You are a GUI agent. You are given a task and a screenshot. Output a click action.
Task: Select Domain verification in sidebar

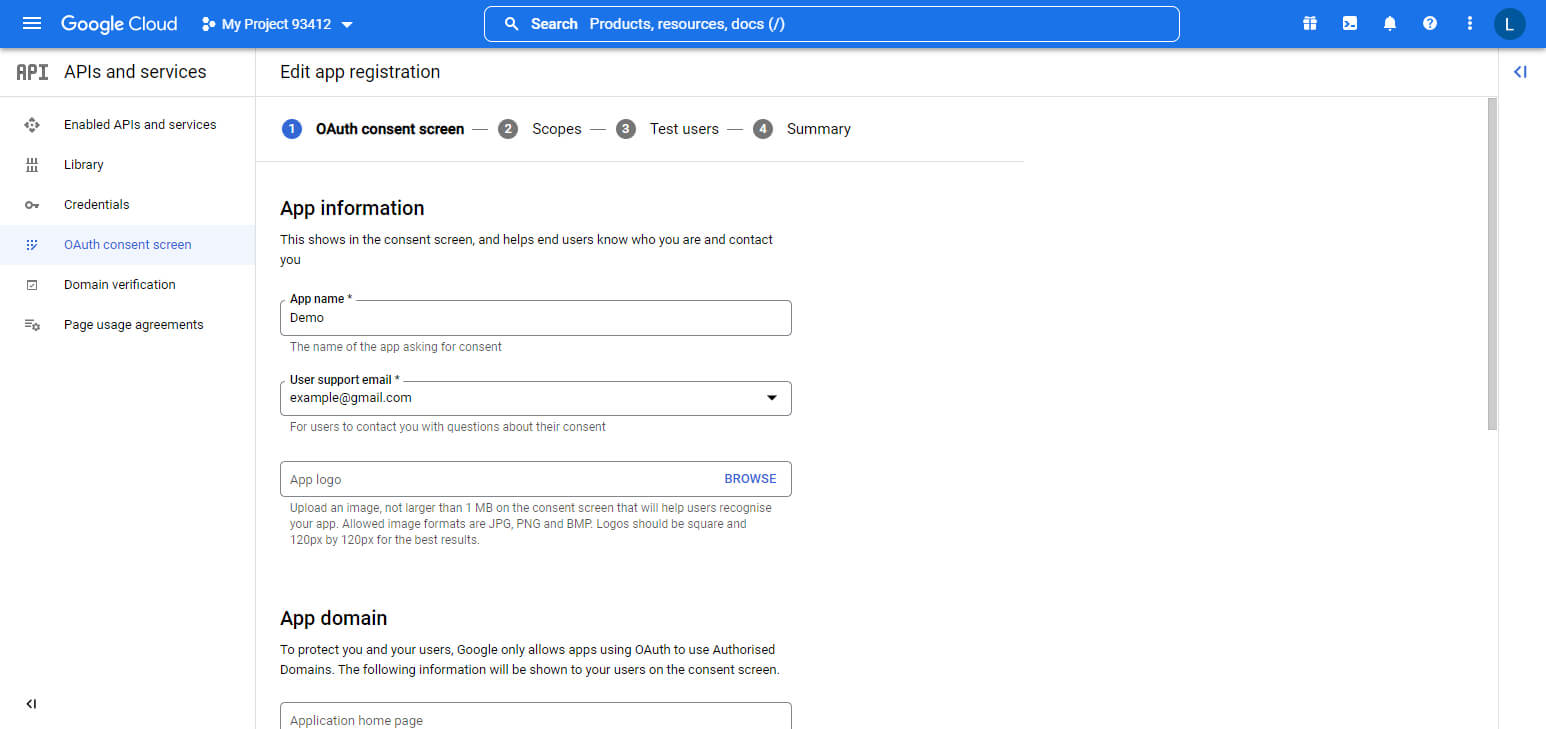click(x=120, y=285)
